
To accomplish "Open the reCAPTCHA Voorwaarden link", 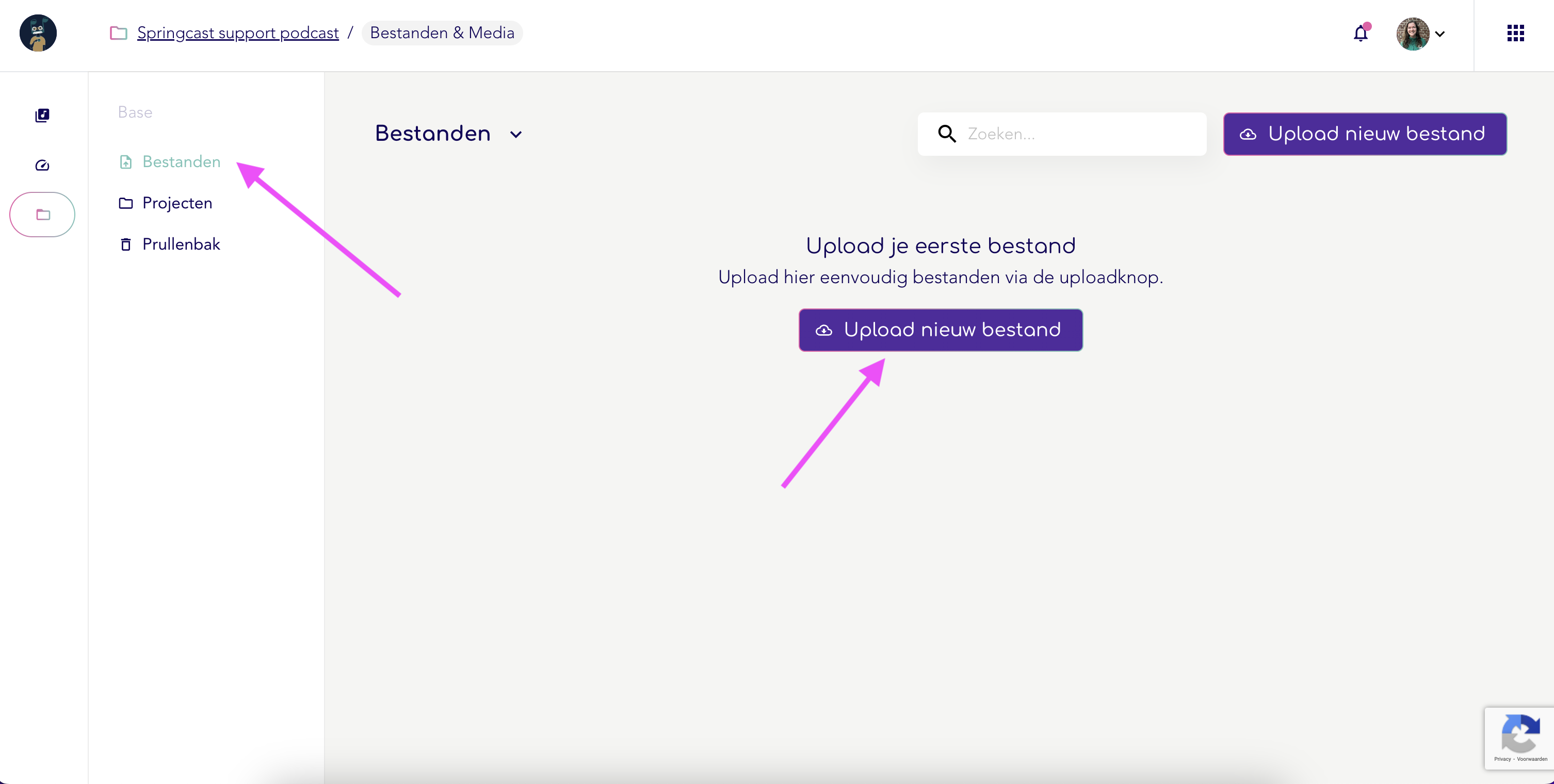I will [1532, 759].
